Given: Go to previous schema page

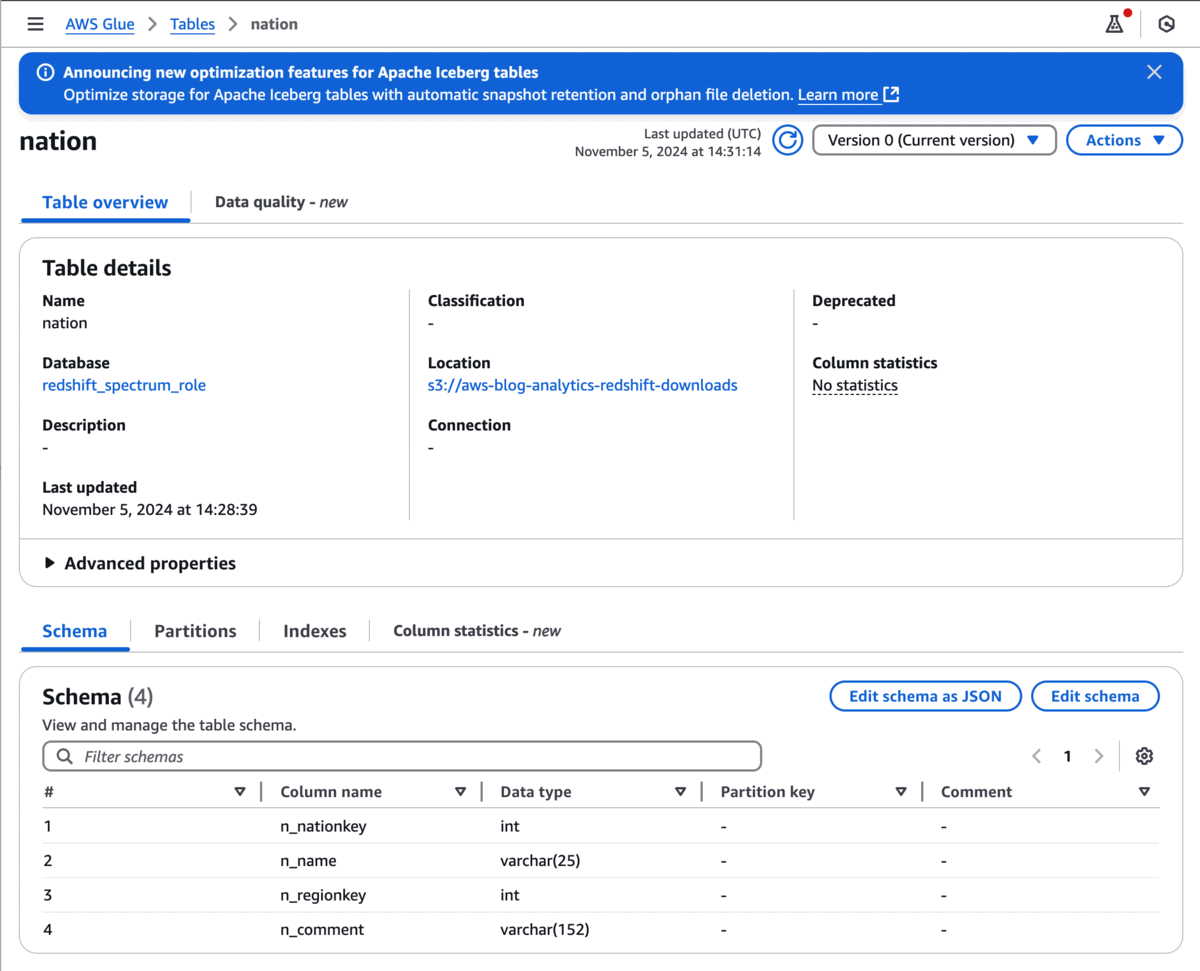Looking at the screenshot, I should click(x=1037, y=756).
